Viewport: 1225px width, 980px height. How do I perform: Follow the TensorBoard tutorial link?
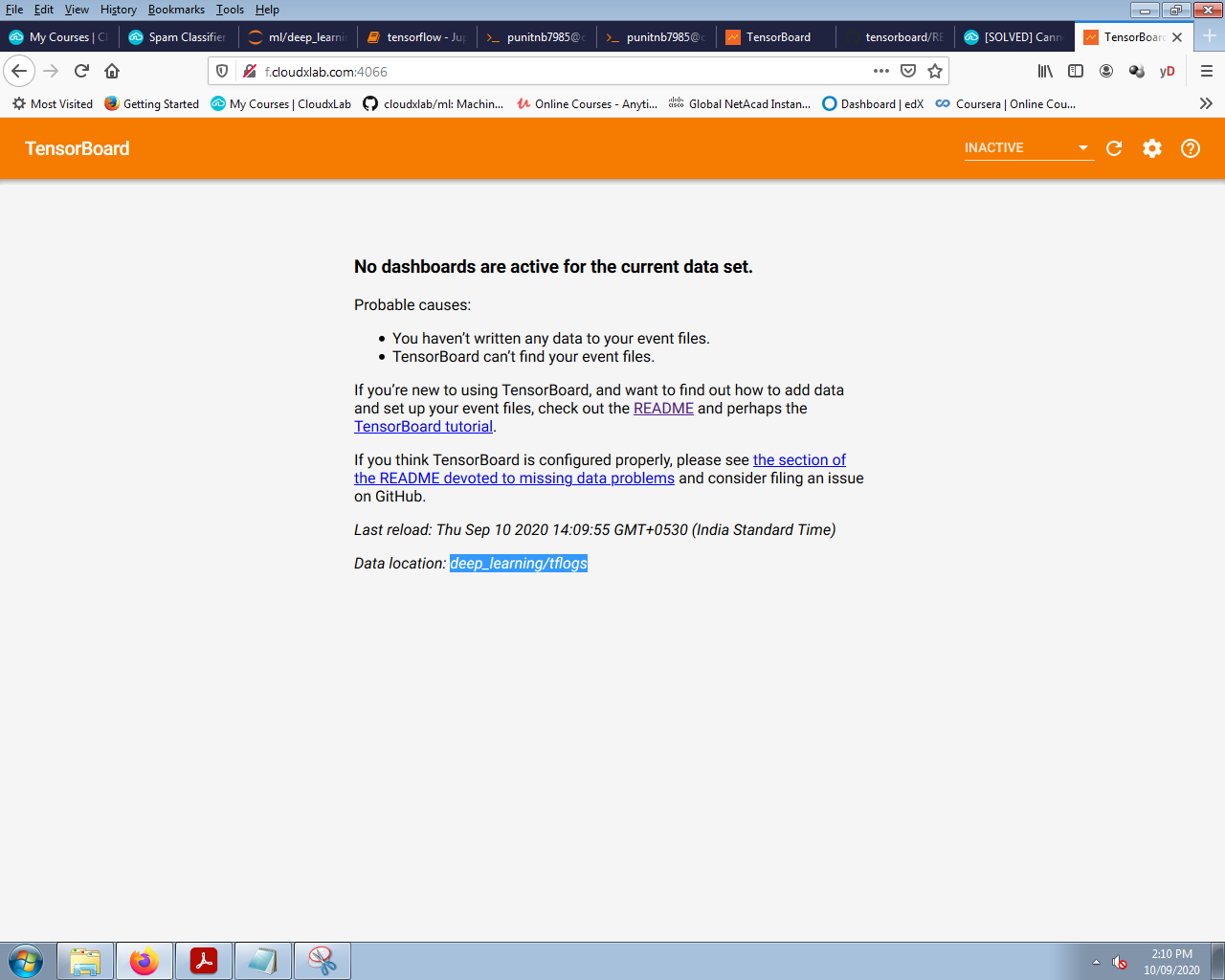point(423,427)
